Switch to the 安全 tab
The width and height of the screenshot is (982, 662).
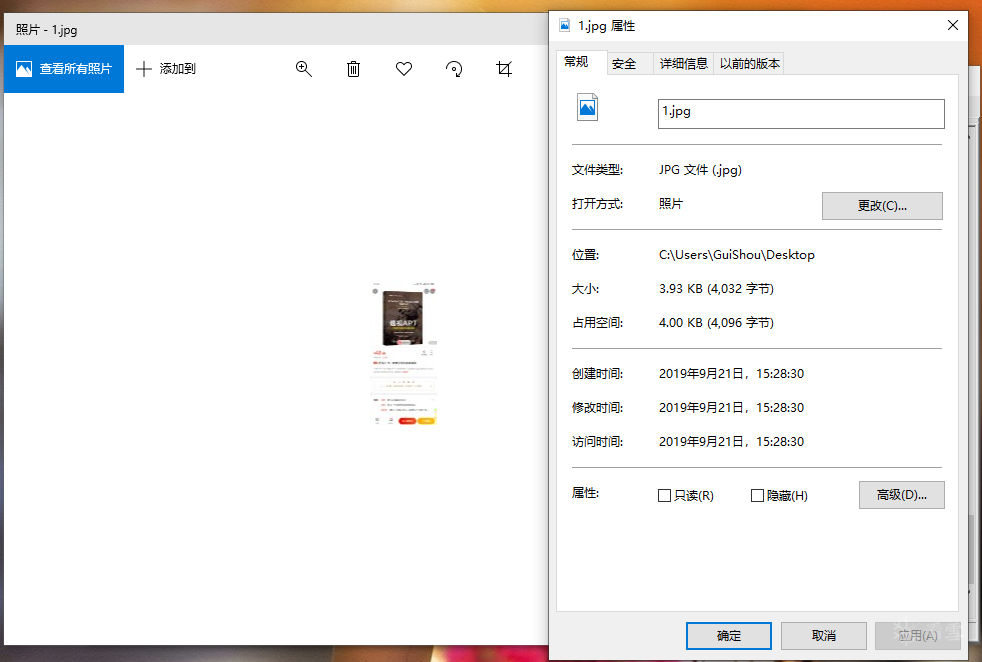pos(629,63)
